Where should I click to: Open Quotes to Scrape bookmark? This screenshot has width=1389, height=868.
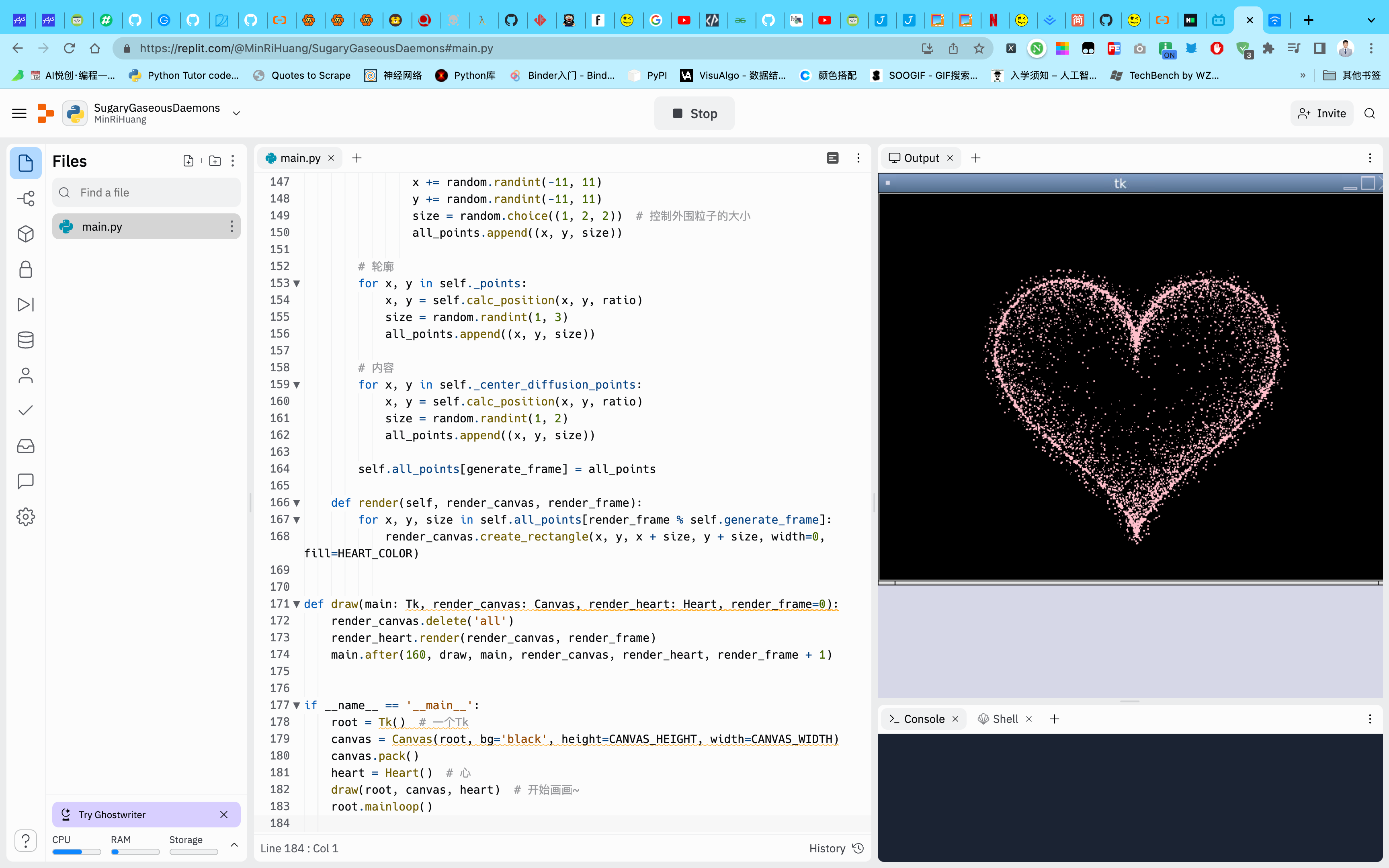(x=302, y=75)
